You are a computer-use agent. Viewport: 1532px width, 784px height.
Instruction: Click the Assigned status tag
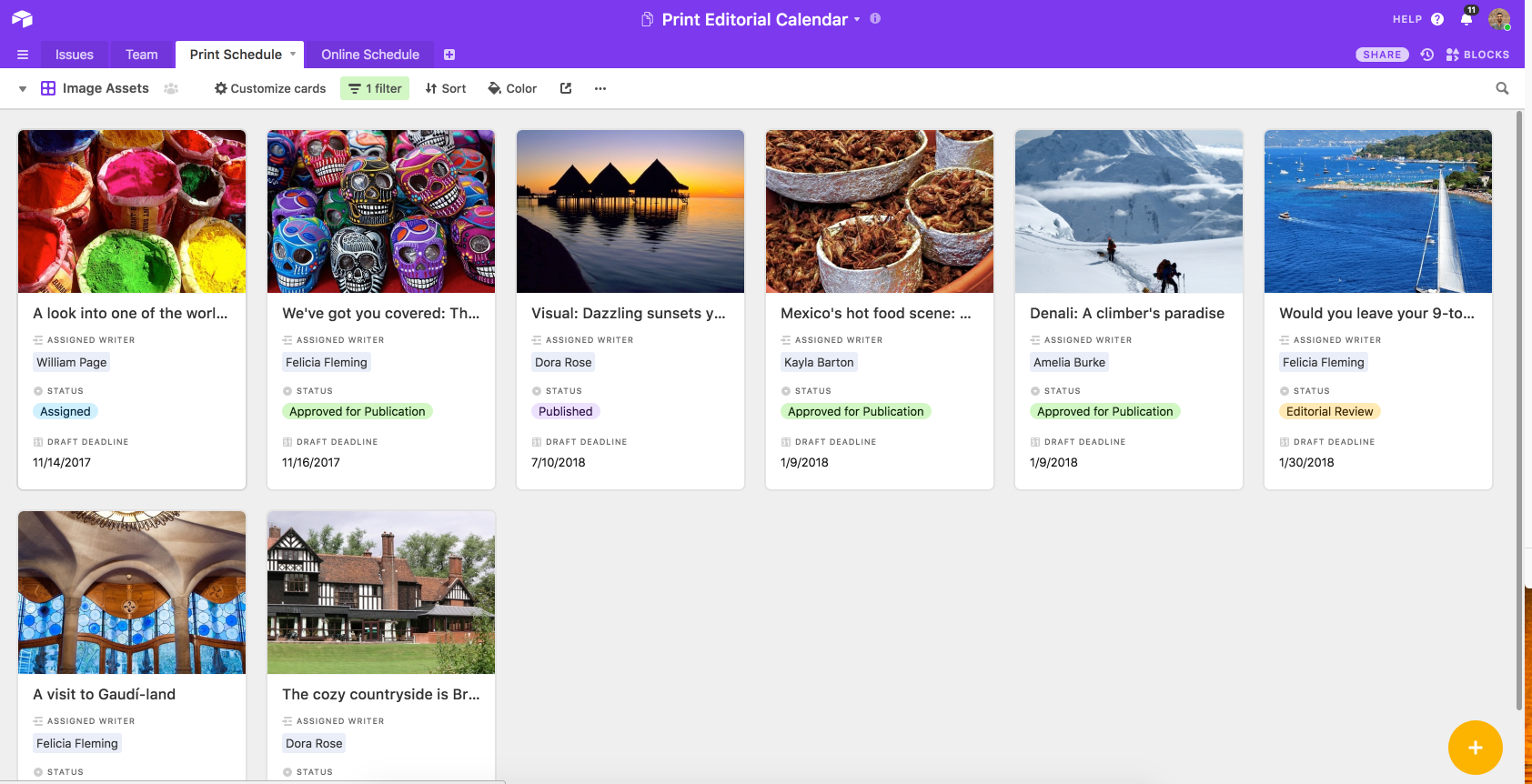coord(66,411)
